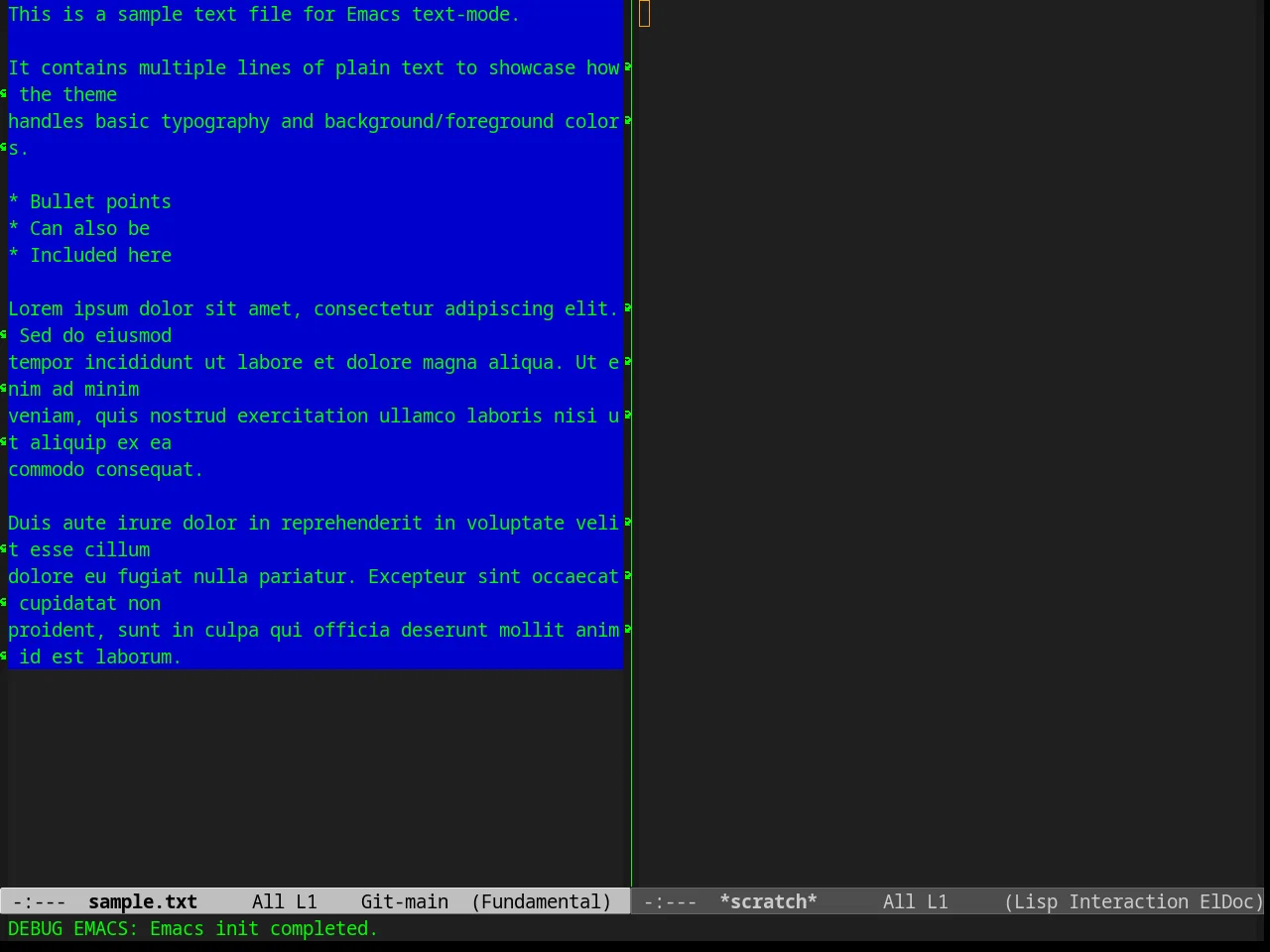Click the left-fringe continuation arrow on the 'id est laborum.' row
The height and width of the screenshot is (952, 1270).
pyautogui.click(x=4, y=656)
